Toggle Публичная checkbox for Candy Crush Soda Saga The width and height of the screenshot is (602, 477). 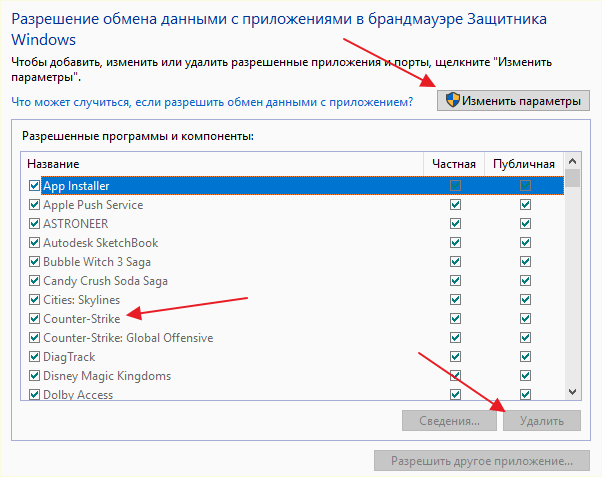click(525, 281)
